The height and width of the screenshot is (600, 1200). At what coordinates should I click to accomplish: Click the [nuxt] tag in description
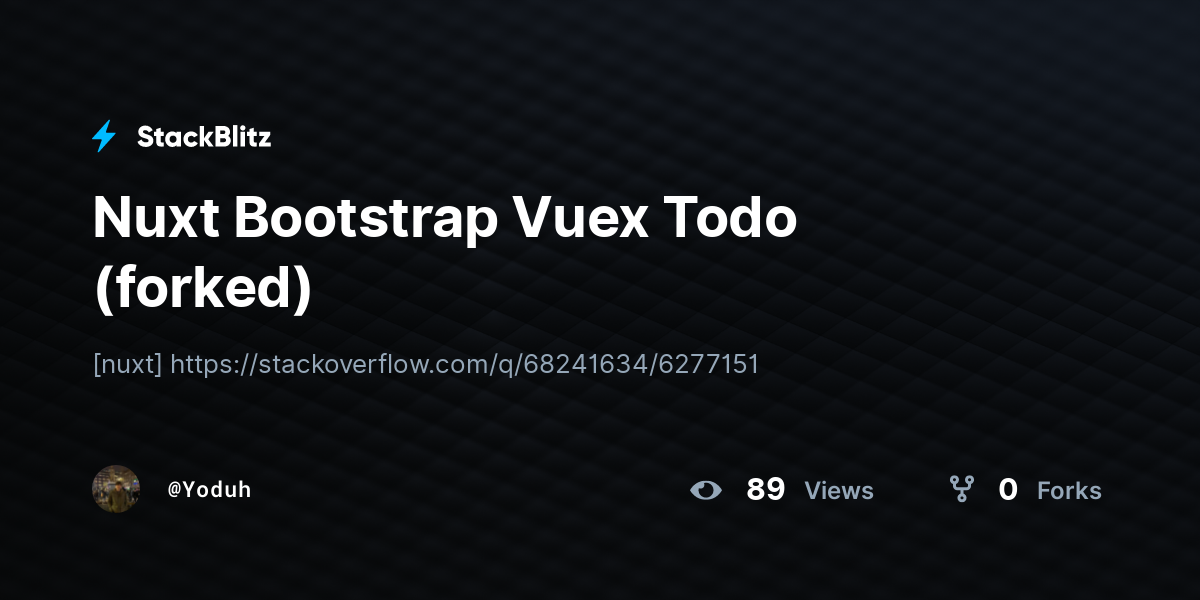pyautogui.click(x=127, y=364)
